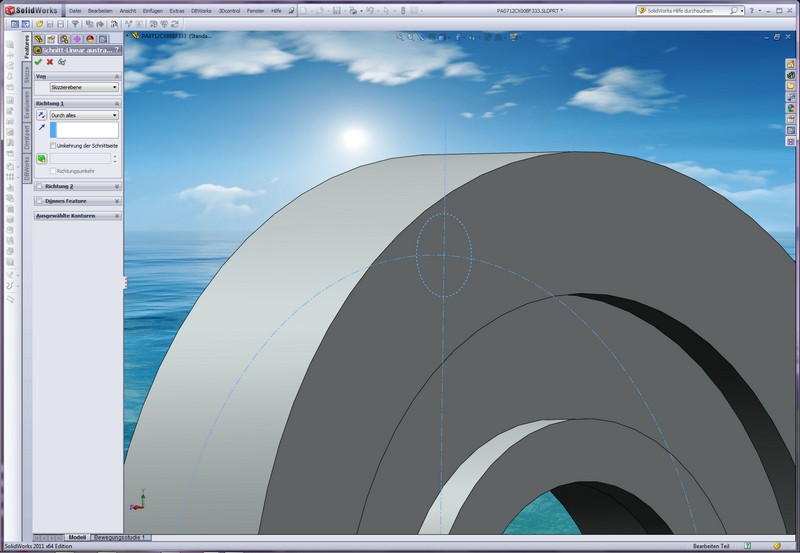The width and height of the screenshot is (800, 553).
Task: Open the Design Library task pane icon
Action: pos(790,75)
